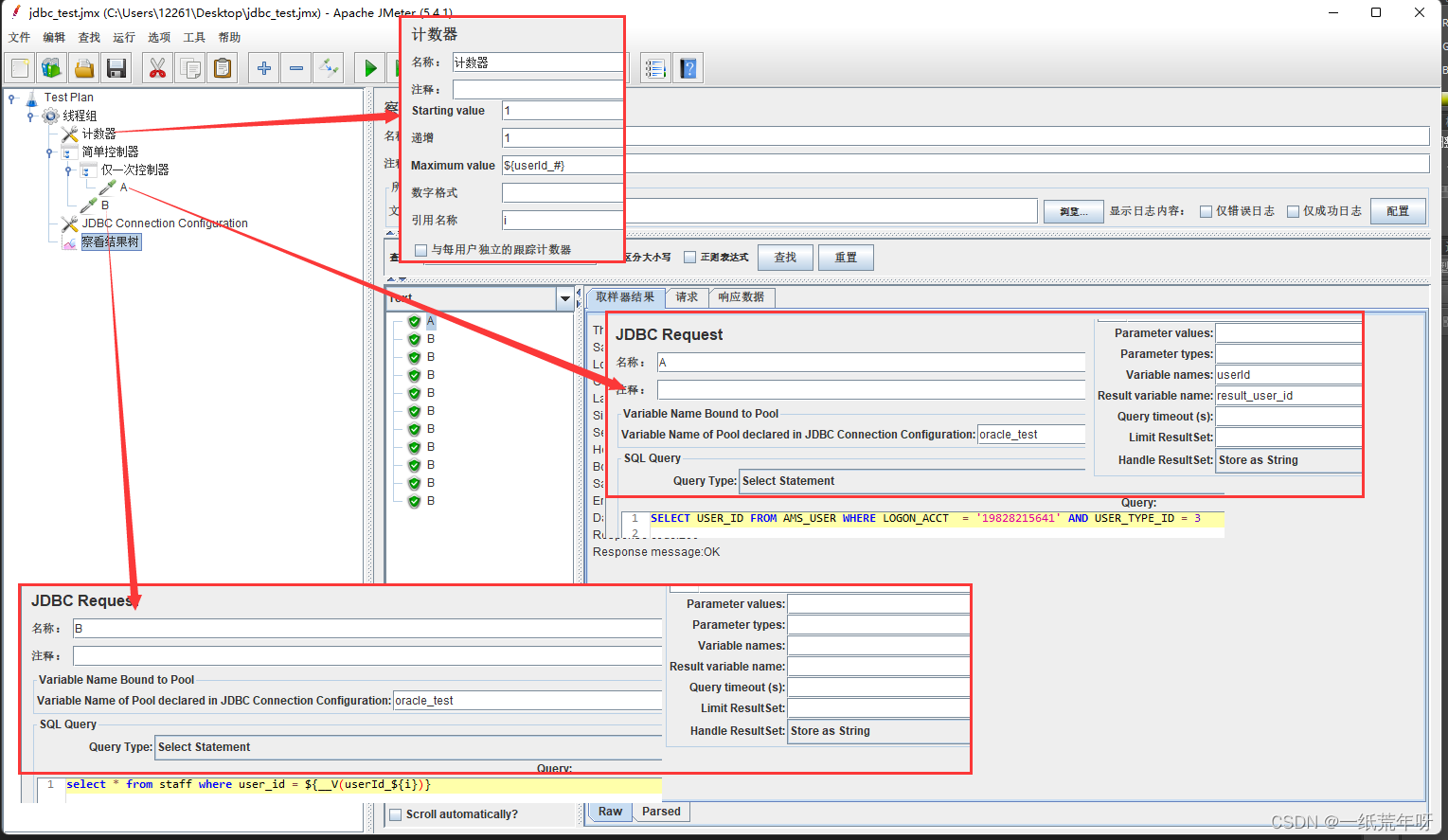Screen dimensions: 1448x840
Task: Open Handle ResultSet dropdown in JDBC Request B
Action: point(879,731)
